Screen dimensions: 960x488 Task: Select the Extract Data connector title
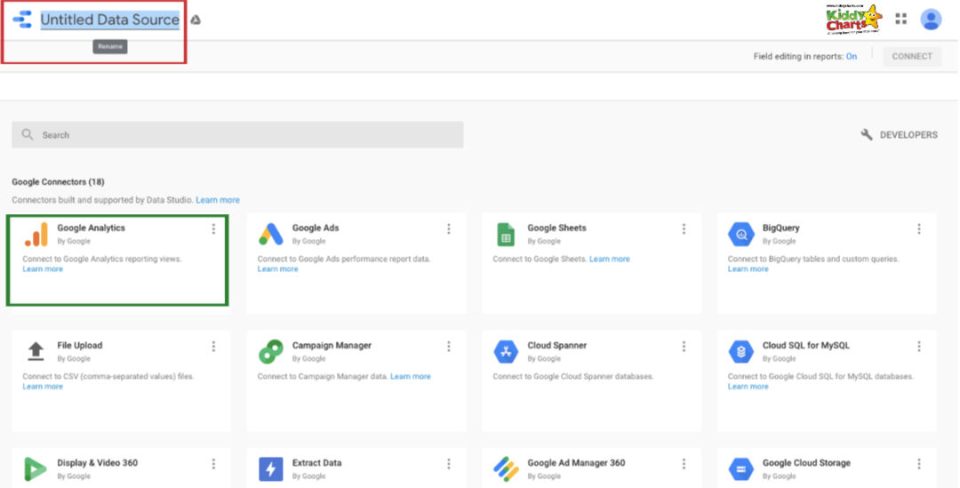click(x=317, y=463)
